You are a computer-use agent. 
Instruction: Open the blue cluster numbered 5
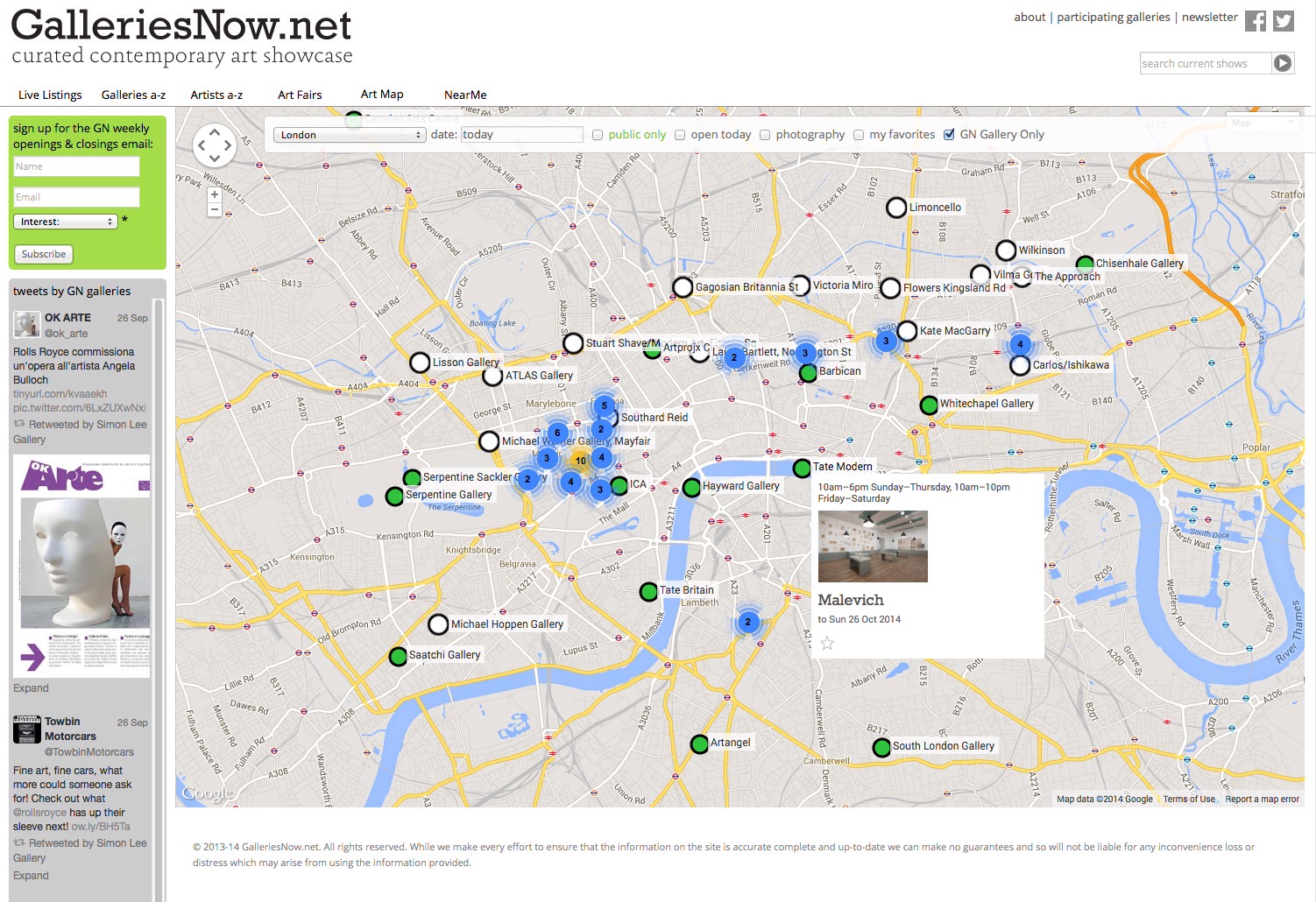(604, 405)
